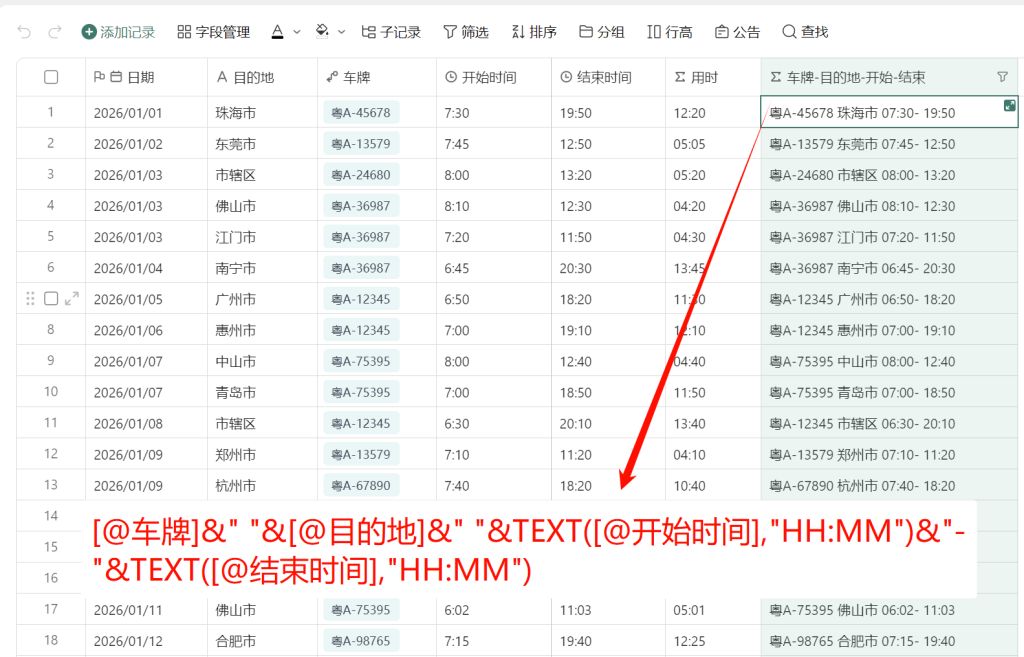This screenshot has height=657, width=1024.
Task: Select the 粤A-67890 license plate tag
Action: coord(361,485)
